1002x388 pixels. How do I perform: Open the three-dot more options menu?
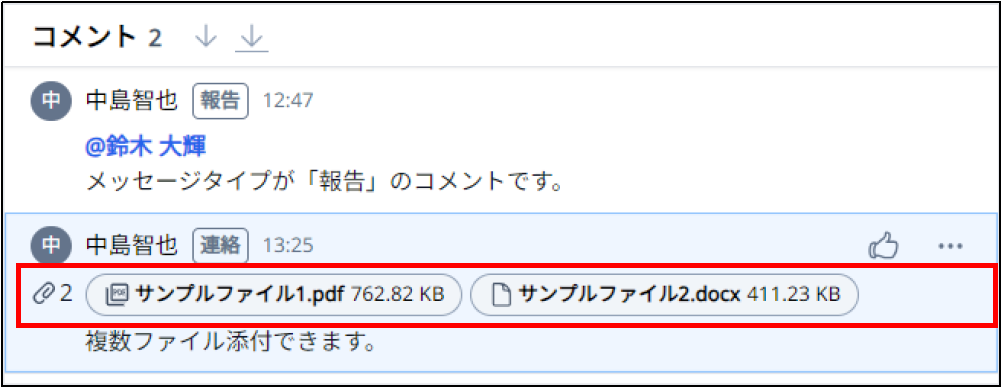click(x=950, y=246)
